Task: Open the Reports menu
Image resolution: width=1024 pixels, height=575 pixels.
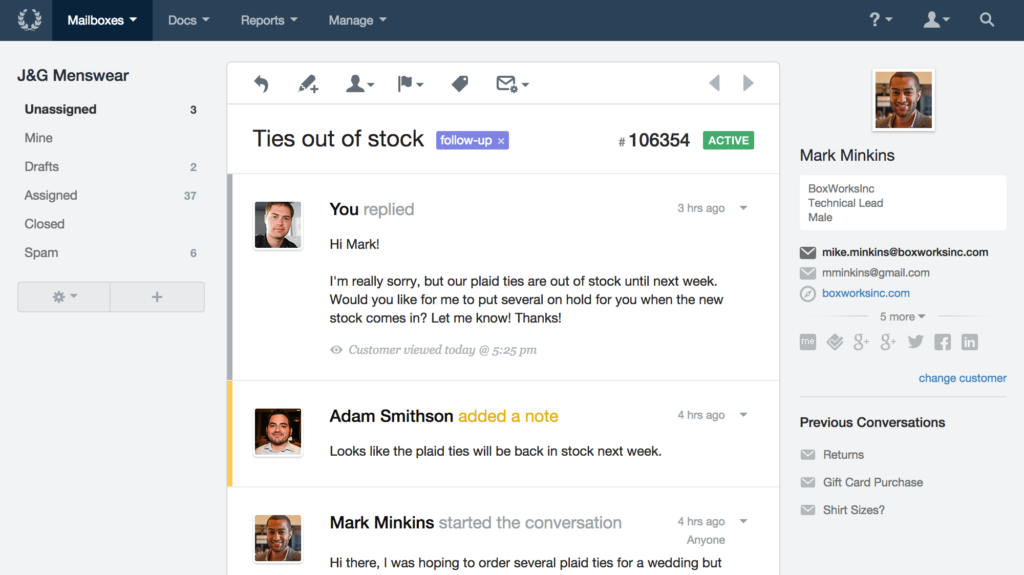Action: pos(268,20)
